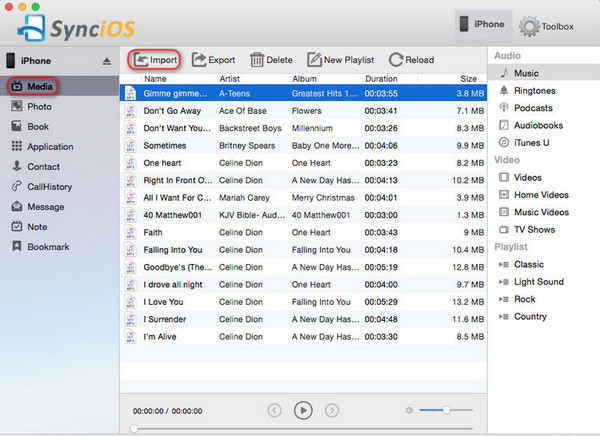Viewport: 600px width, 436px height.
Task: Open the Toolbox tab
Action: click(546, 26)
